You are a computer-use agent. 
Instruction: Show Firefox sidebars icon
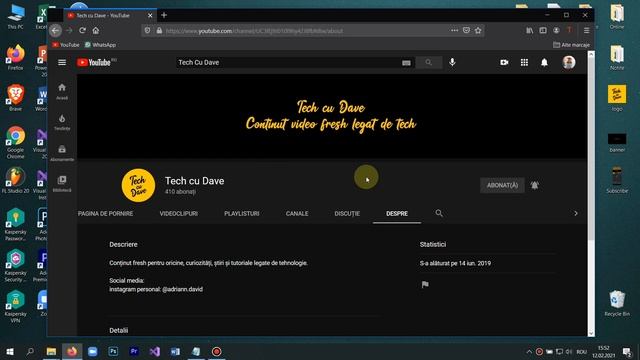(x=543, y=31)
